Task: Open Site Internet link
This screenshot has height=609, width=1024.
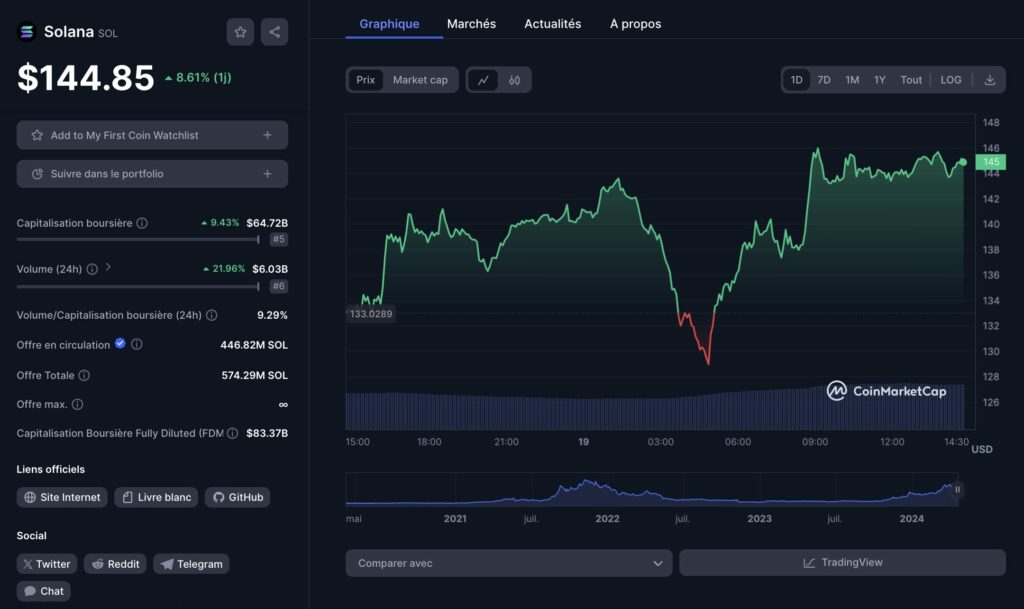Action: point(62,497)
